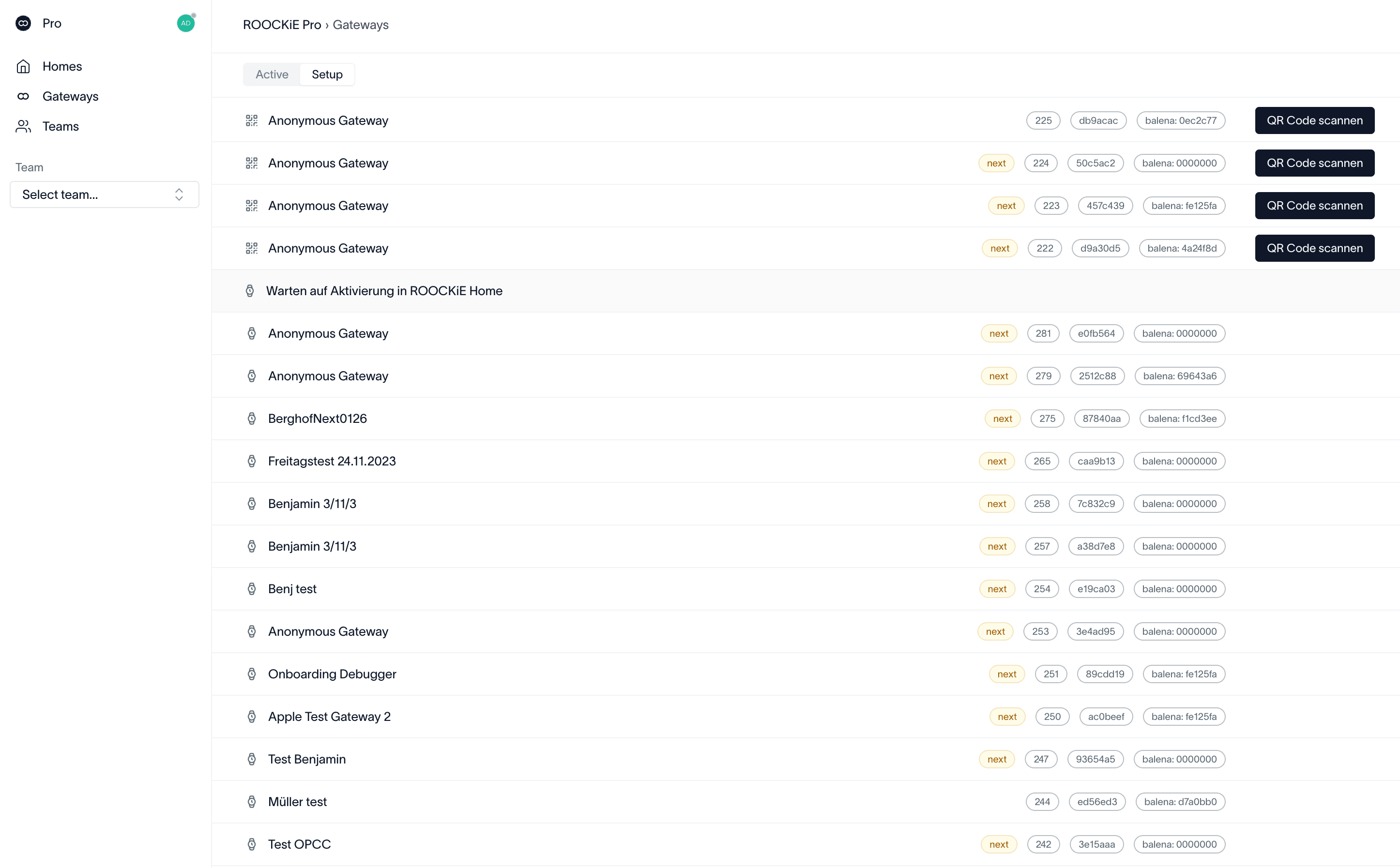Click the next badge on Test OPCC
The height and width of the screenshot is (868, 1400).
(999, 844)
